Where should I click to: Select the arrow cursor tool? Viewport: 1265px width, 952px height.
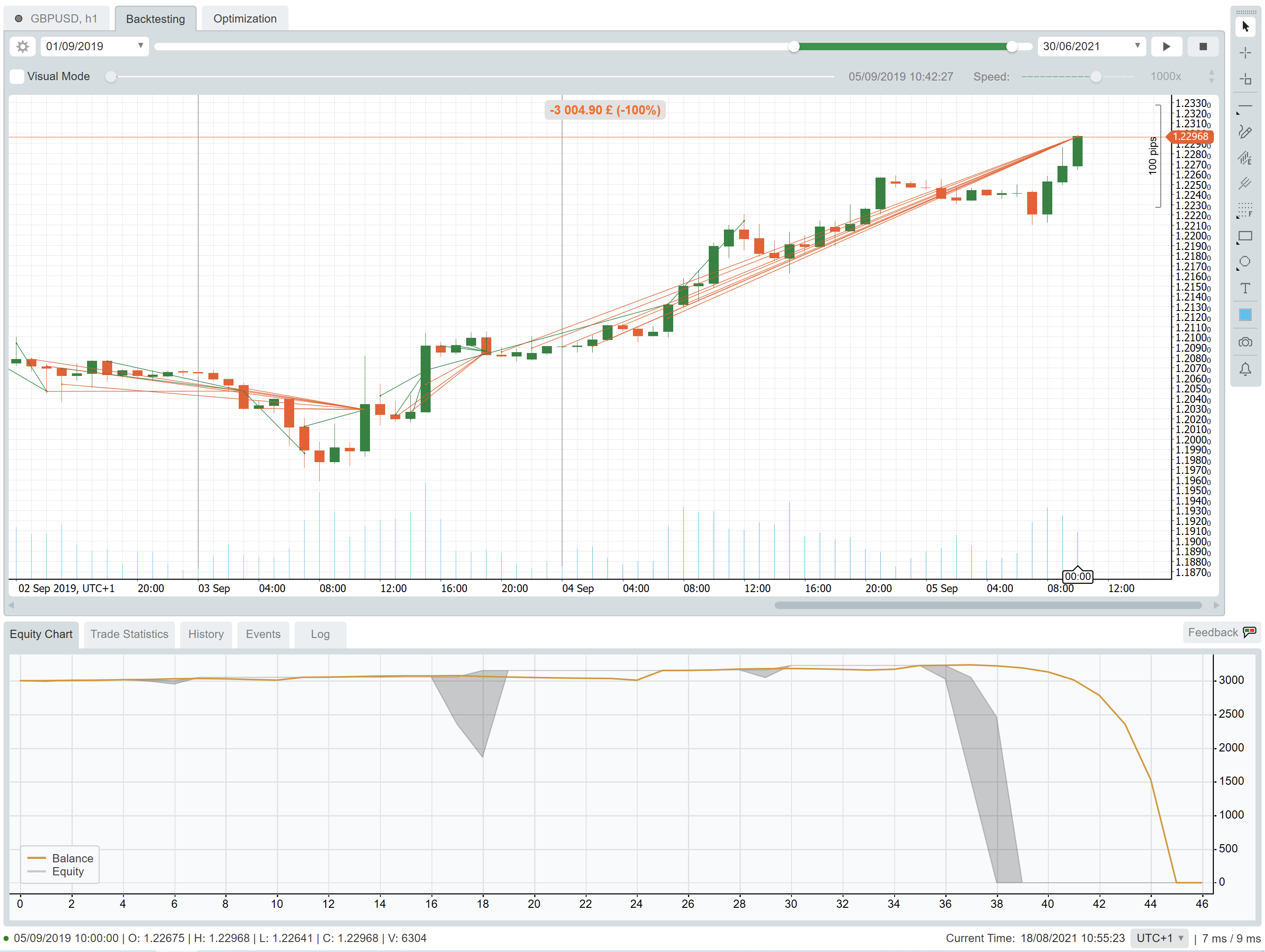pos(1245,26)
